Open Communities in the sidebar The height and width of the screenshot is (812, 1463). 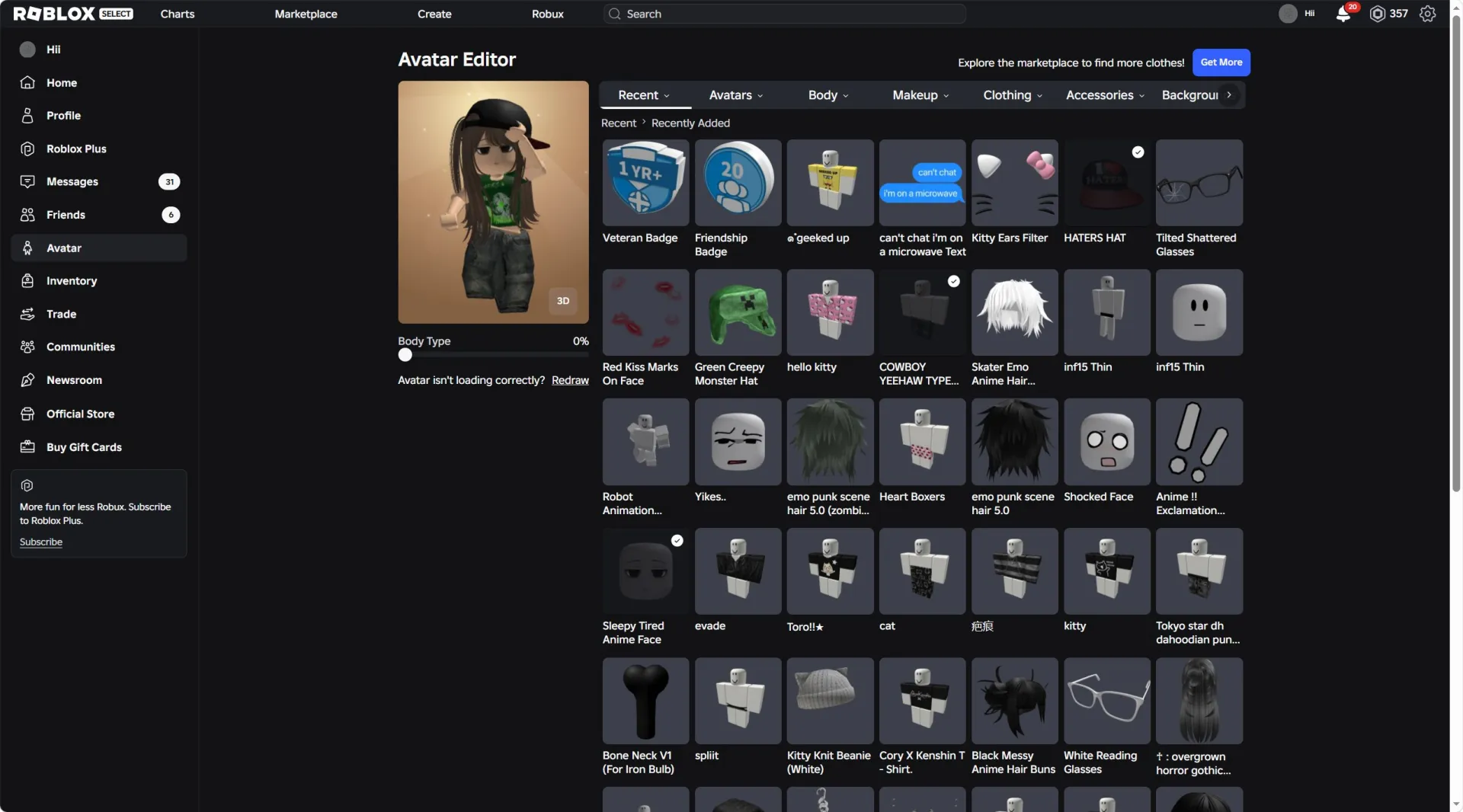[x=99, y=347]
